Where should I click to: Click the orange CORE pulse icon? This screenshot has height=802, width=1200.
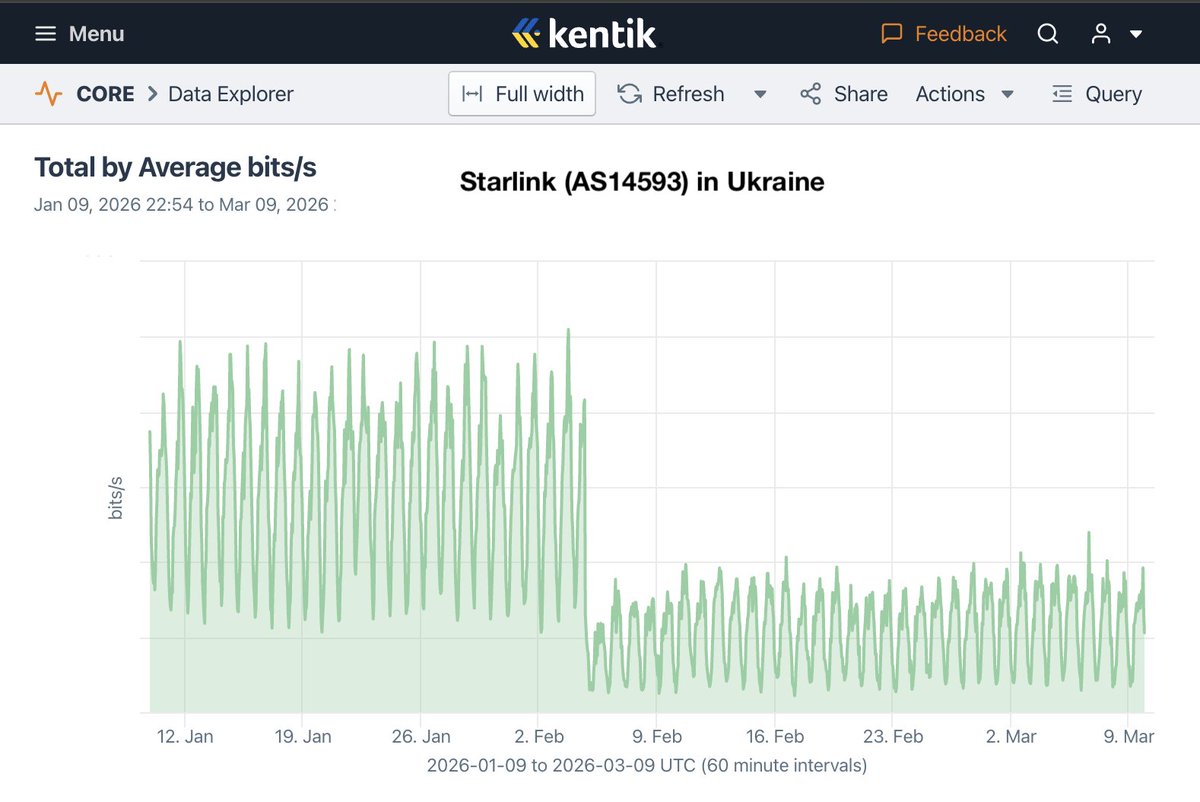coord(47,93)
